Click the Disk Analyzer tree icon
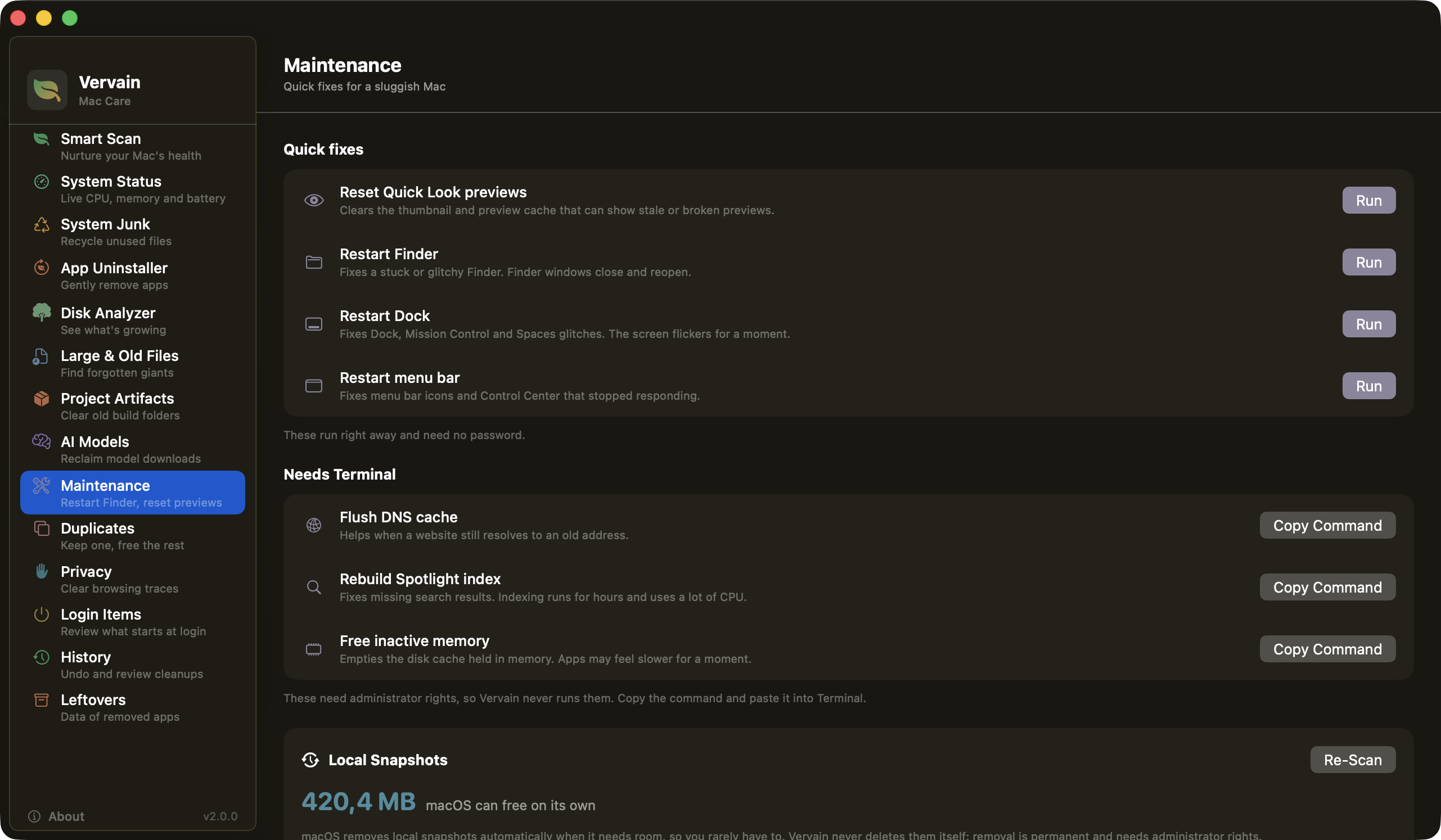 (41, 312)
